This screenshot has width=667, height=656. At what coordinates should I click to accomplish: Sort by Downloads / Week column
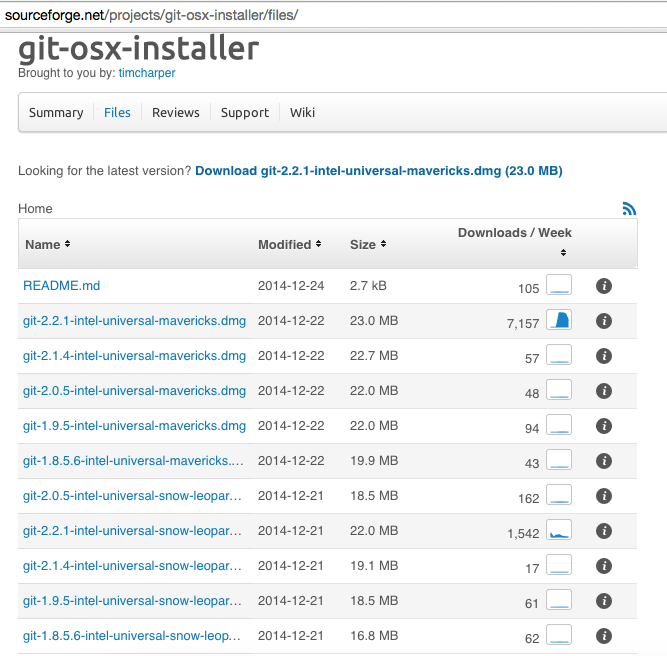point(515,233)
